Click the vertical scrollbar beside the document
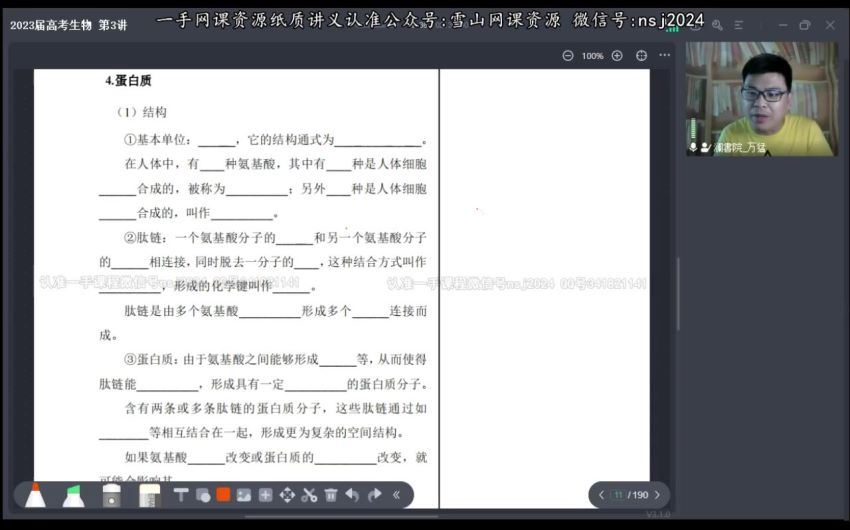Screen dimensions: 850x530 click(678, 294)
